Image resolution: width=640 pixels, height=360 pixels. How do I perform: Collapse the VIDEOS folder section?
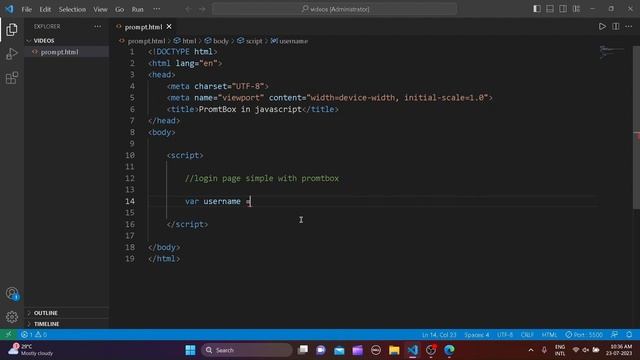(x=44, y=41)
